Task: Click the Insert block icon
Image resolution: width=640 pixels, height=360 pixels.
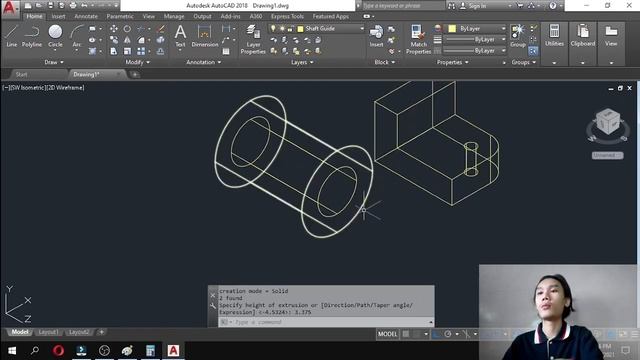Action: (x=376, y=36)
